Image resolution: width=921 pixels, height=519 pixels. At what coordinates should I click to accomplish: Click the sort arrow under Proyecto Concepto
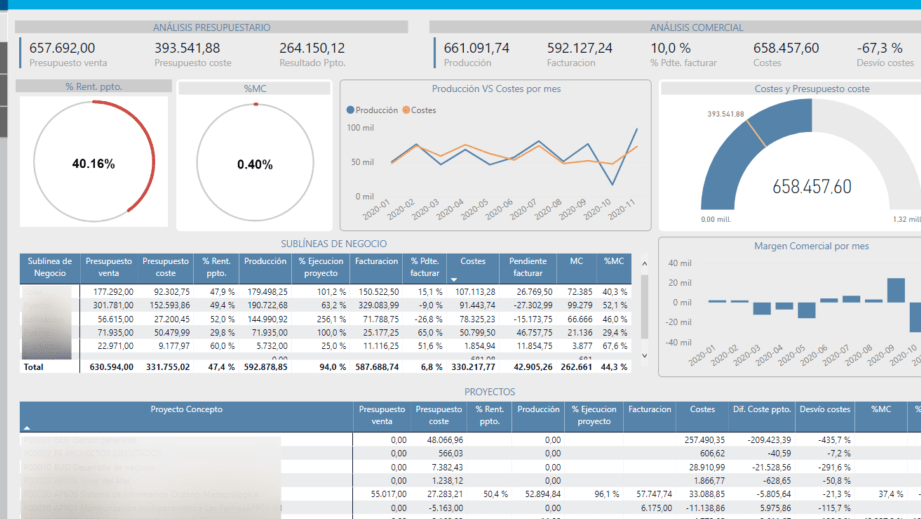[x=26, y=428]
